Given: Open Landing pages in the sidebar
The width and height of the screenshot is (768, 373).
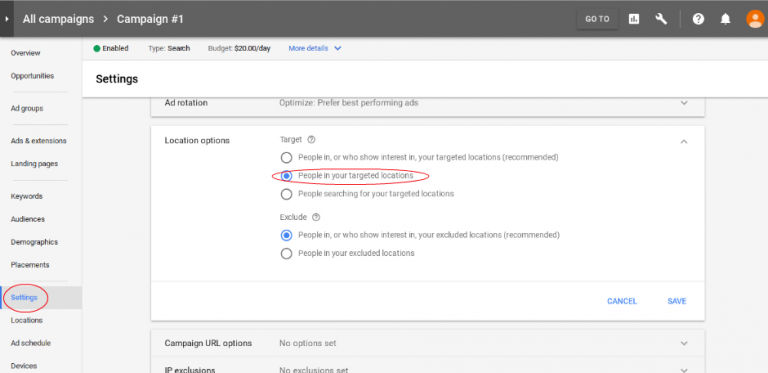Looking at the screenshot, I should 34,163.
